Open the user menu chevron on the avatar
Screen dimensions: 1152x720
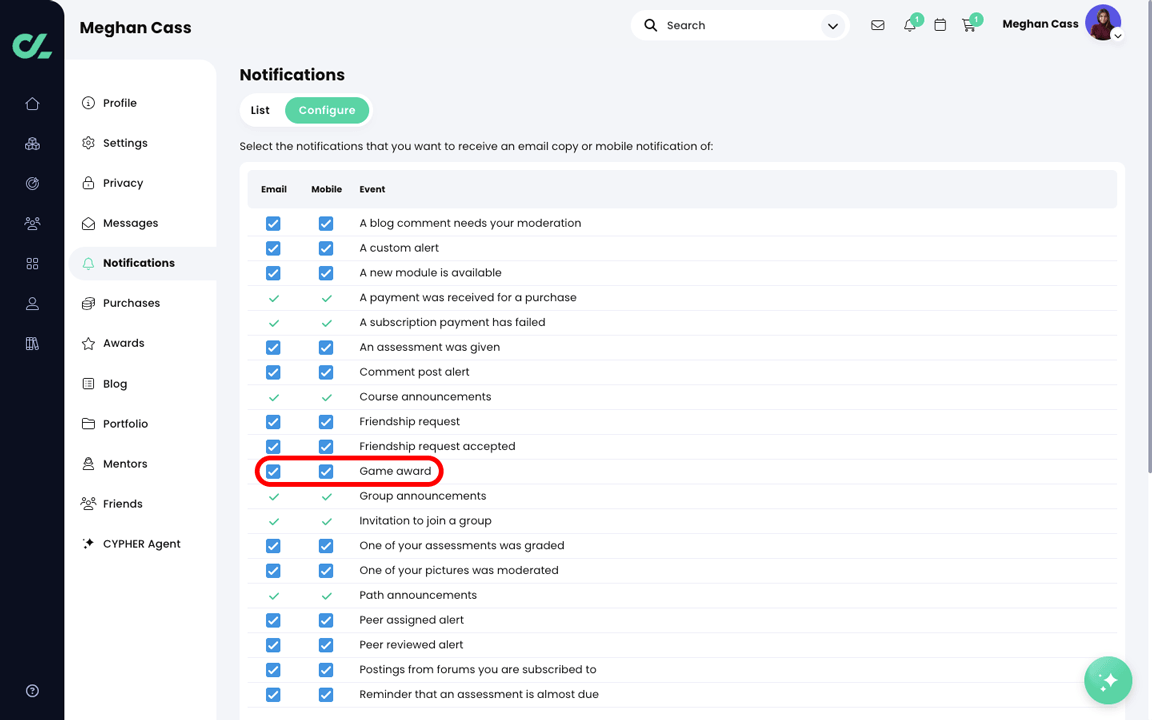tap(1117, 36)
